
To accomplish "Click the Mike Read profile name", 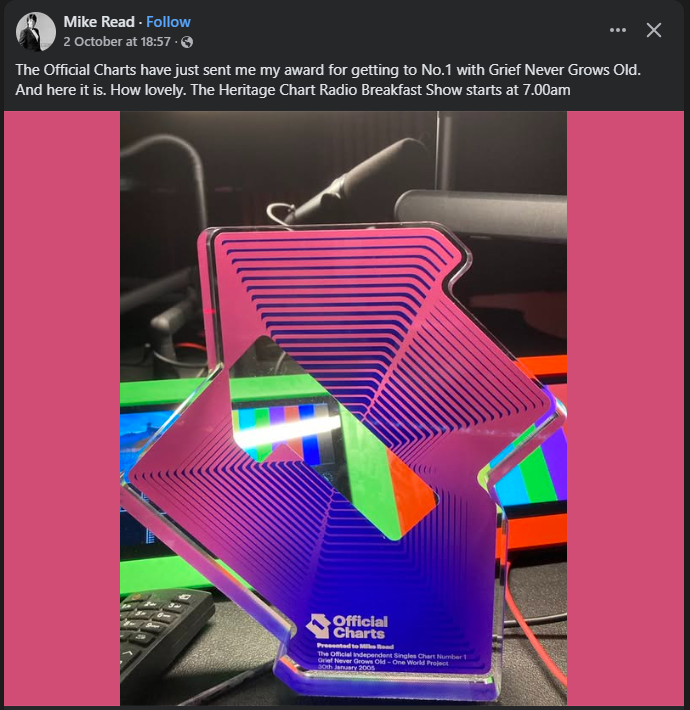I will [x=99, y=22].
